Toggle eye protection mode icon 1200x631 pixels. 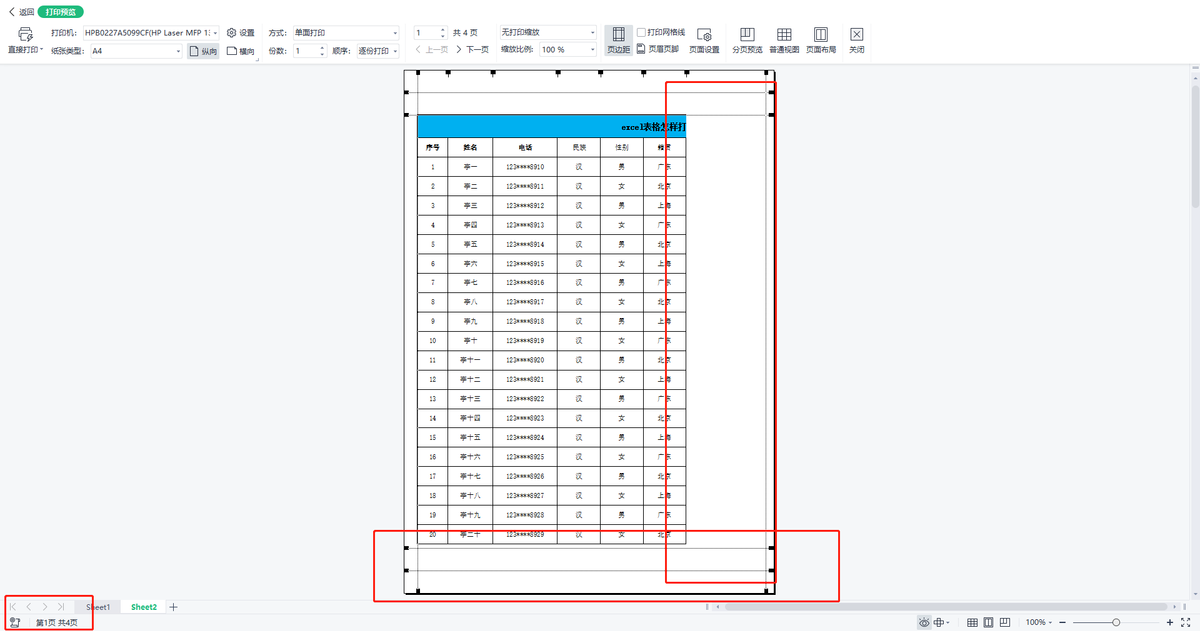click(923, 622)
